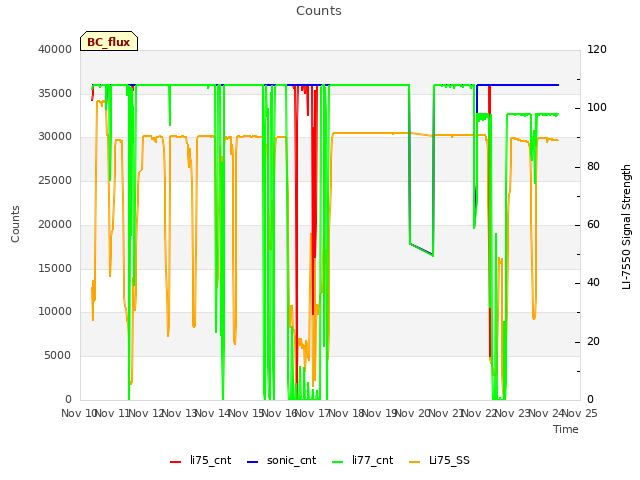Click the 35000 y-axis tick label
The image size is (640, 480).
pos(55,93)
